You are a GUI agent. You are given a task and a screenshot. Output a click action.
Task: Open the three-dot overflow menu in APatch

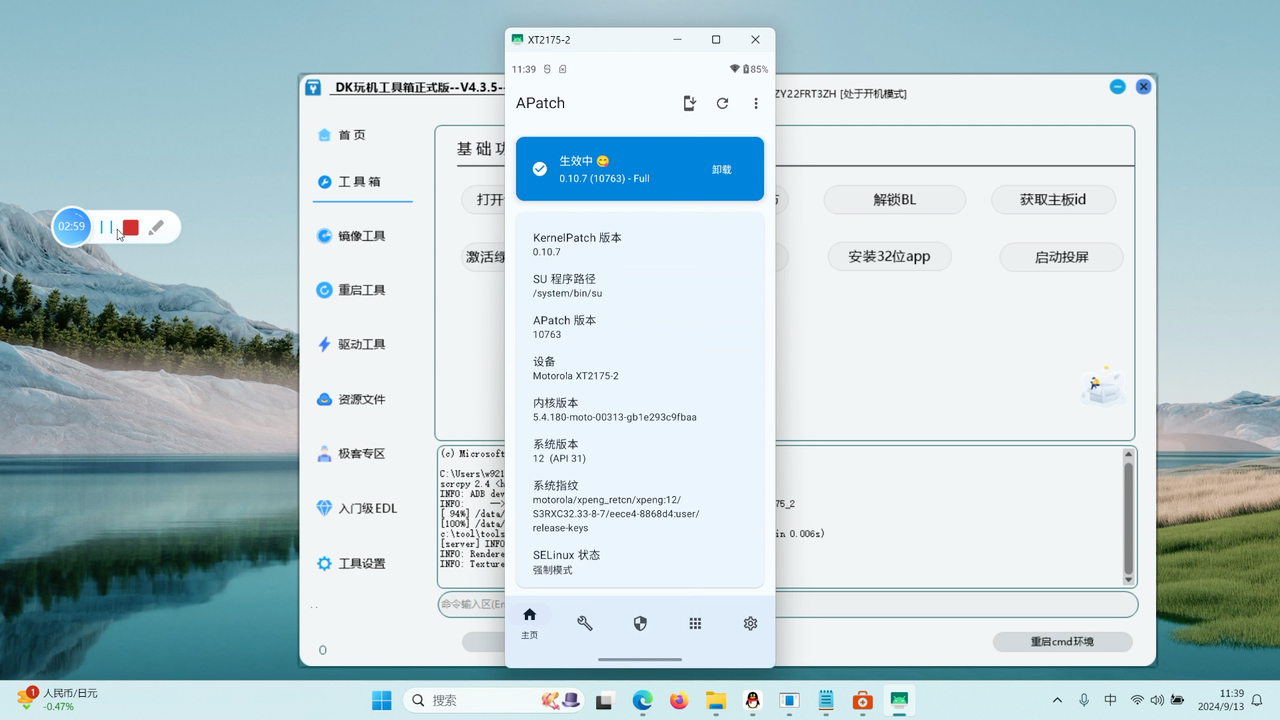756,103
